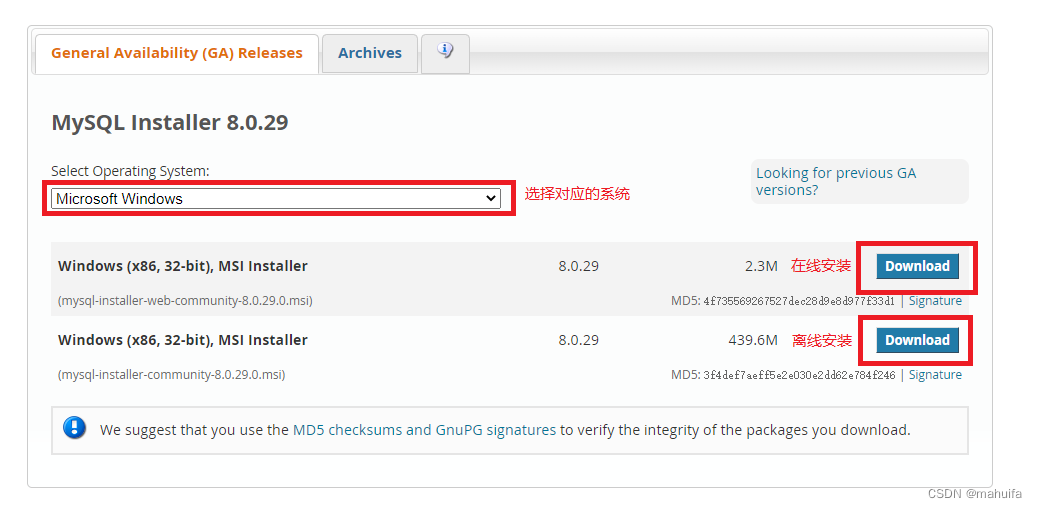
Task: Select the MD5 value 4f735569267527dec28d9e8d977f33d1
Action: [799, 302]
